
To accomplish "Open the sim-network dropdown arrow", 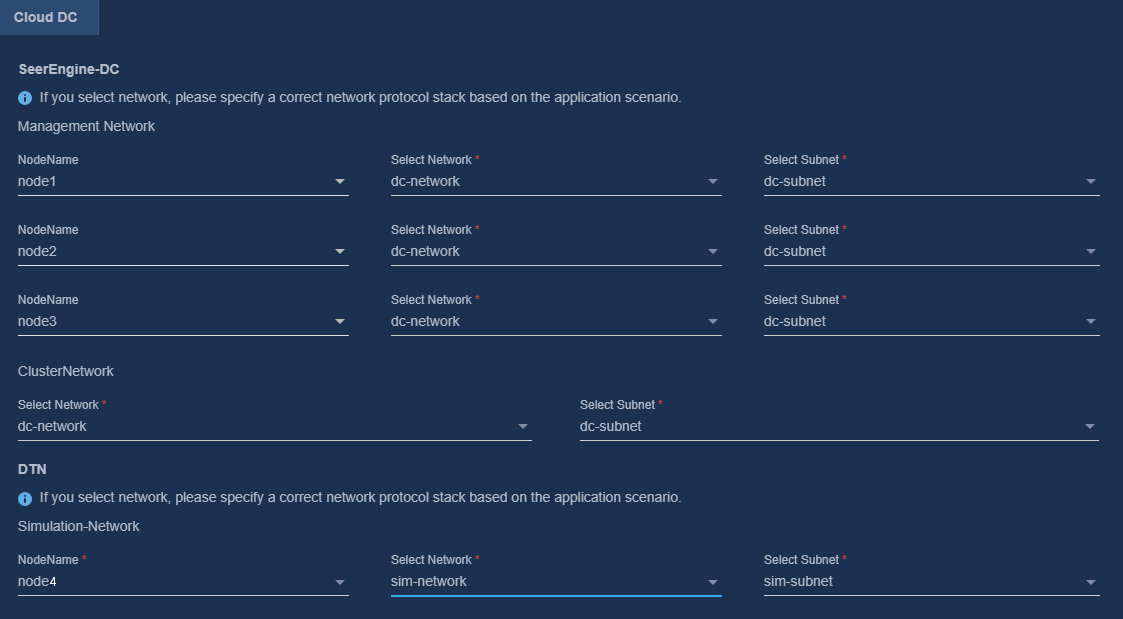I will pyautogui.click(x=713, y=582).
